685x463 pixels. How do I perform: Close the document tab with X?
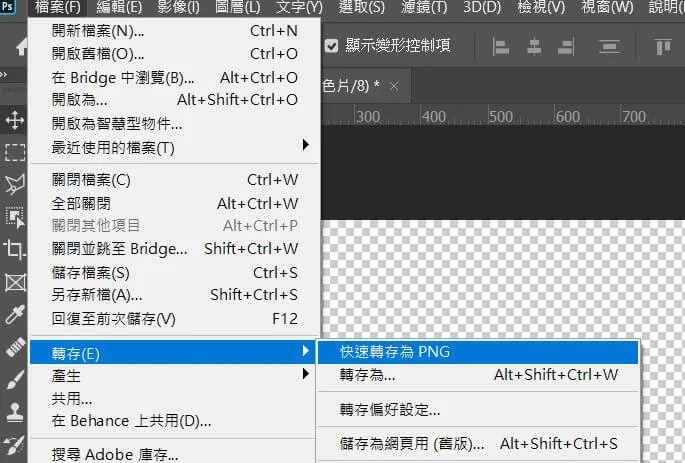tap(394, 86)
